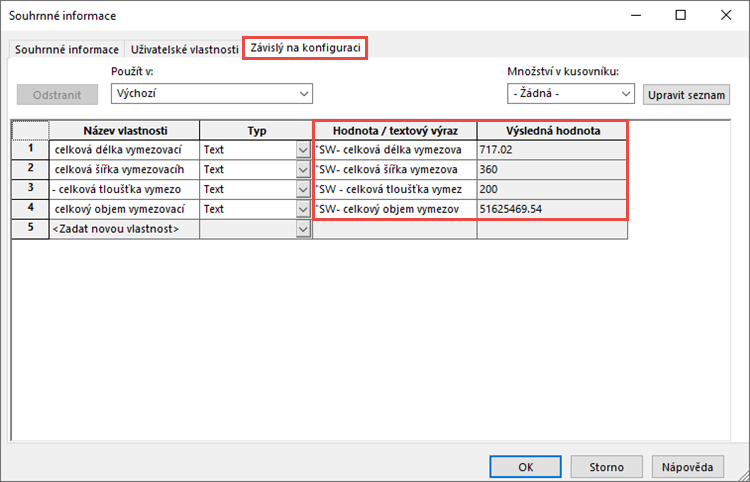Open Typ dropdown arrow in row 3
The height and width of the screenshot is (482, 750).
[304, 190]
